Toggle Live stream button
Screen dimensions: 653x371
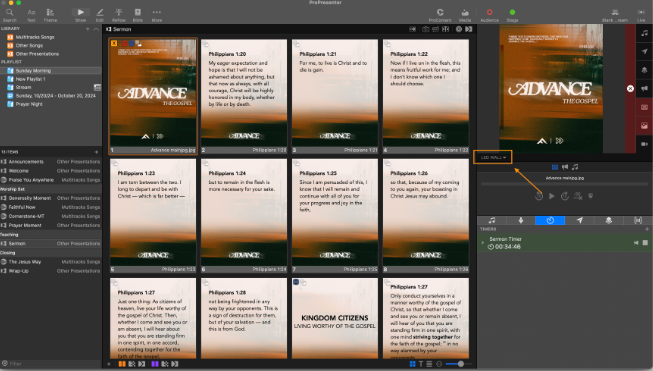click(x=641, y=15)
